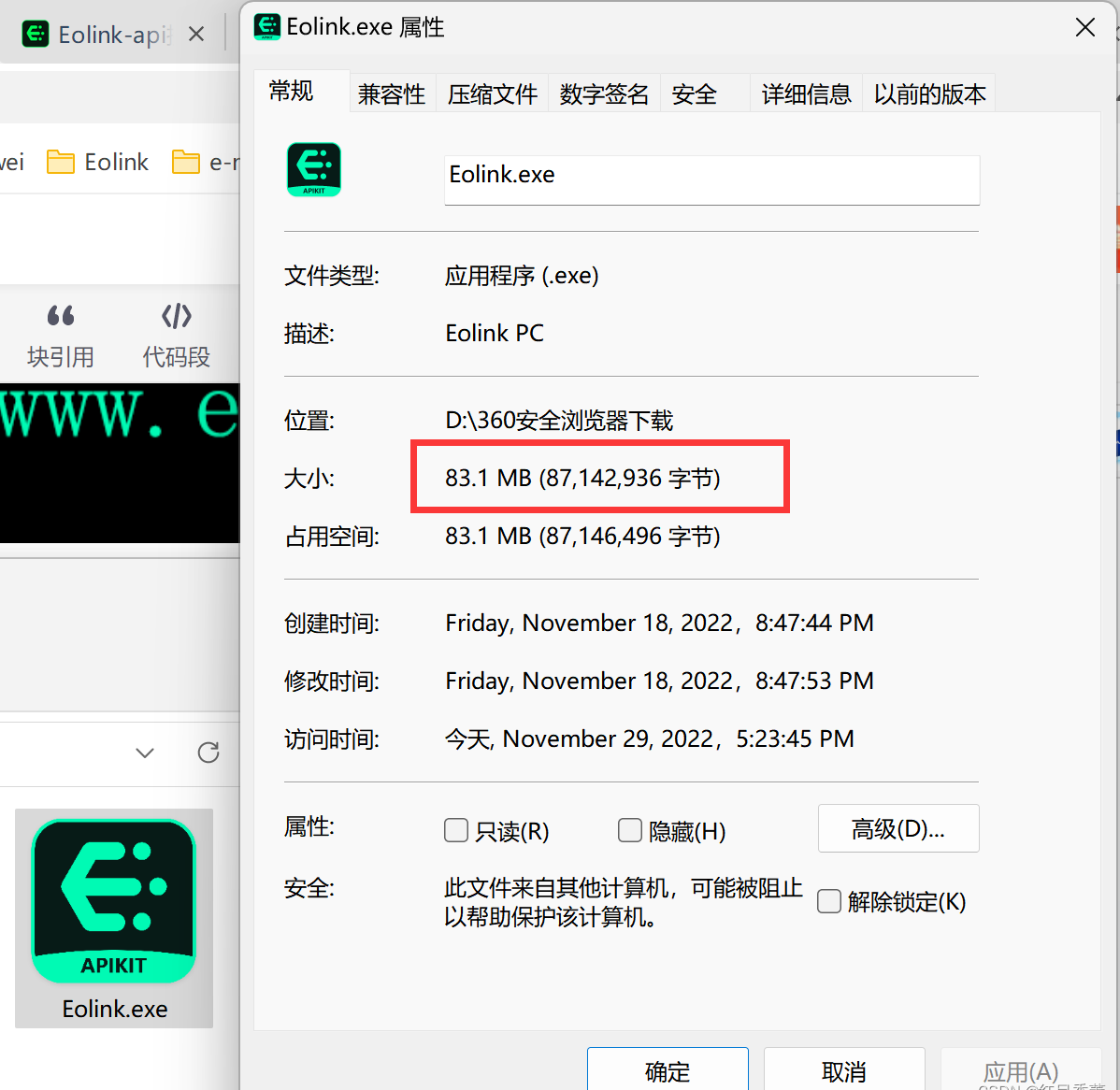This screenshot has height=1090, width=1120.
Task: Enable the 解除锁定(K) unblock checkbox
Action: (x=828, y=901)
